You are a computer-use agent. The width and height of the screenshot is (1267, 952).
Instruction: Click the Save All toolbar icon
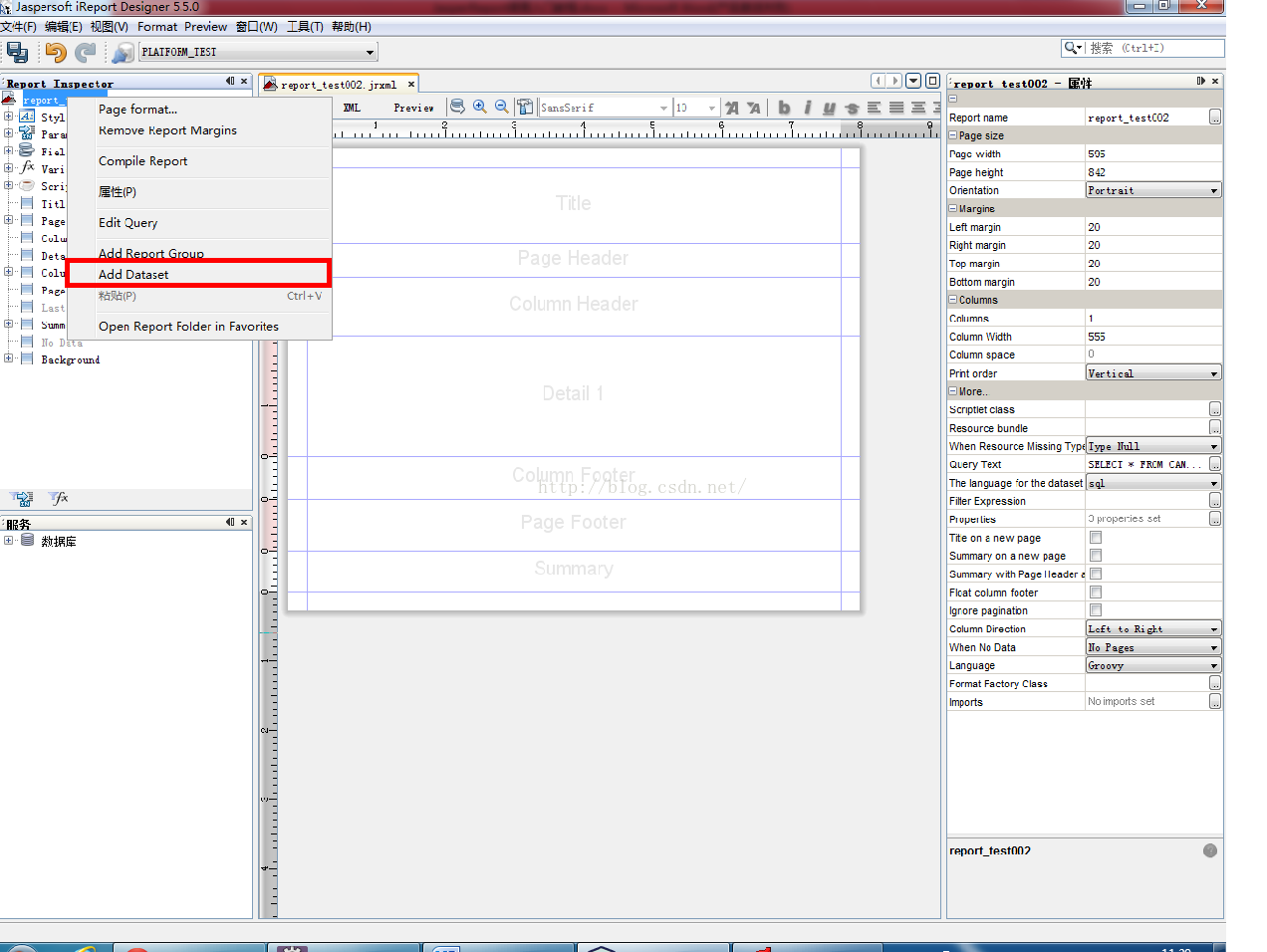(17, 52)
